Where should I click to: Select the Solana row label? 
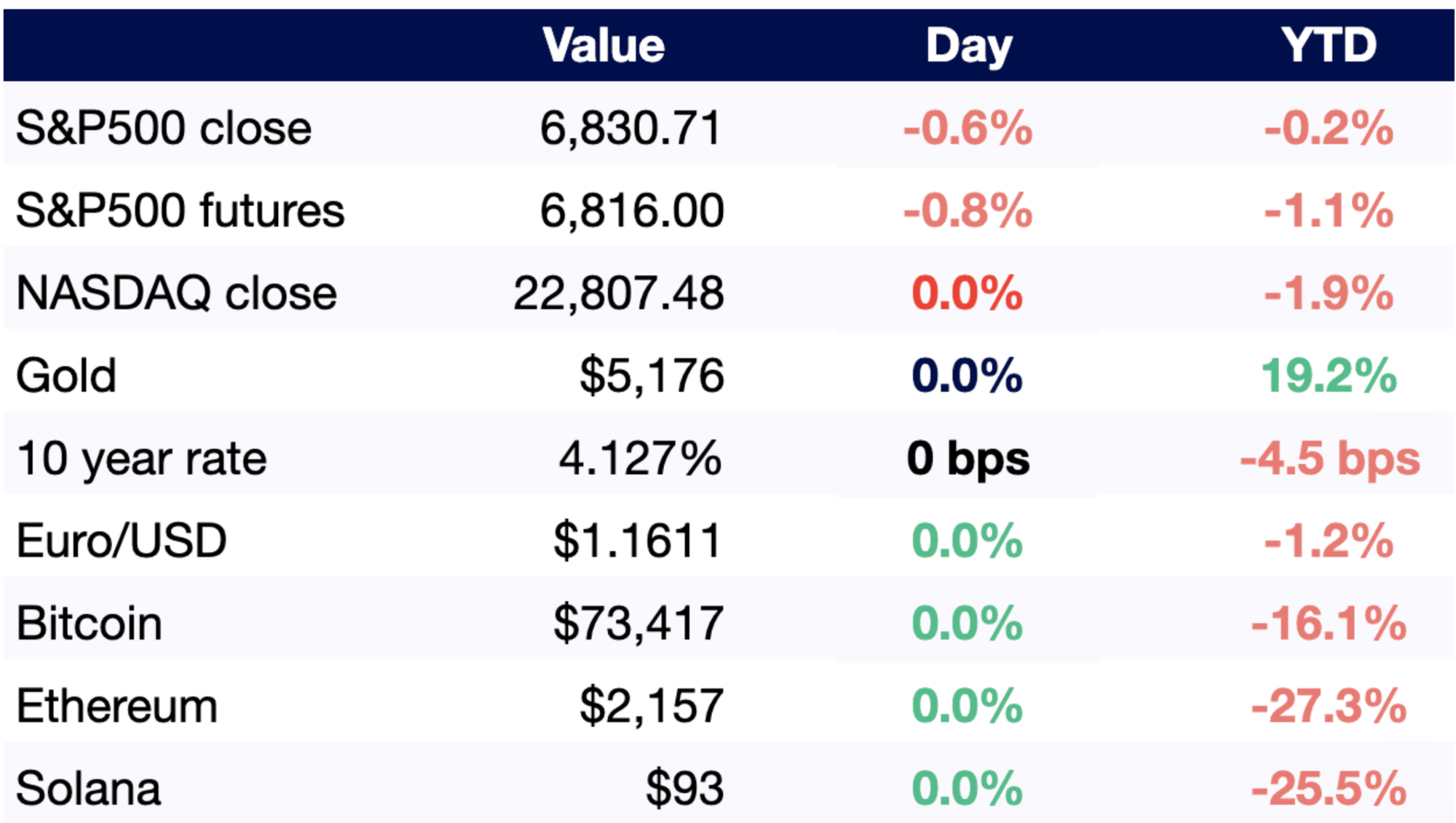88,788
